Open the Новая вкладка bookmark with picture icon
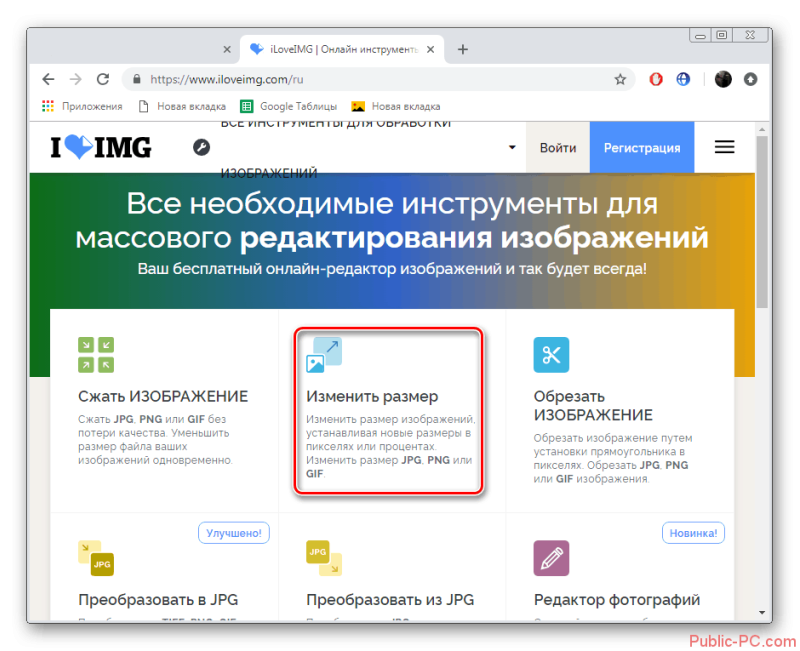Viewport: 800px width, 651px height. (396, 106)
